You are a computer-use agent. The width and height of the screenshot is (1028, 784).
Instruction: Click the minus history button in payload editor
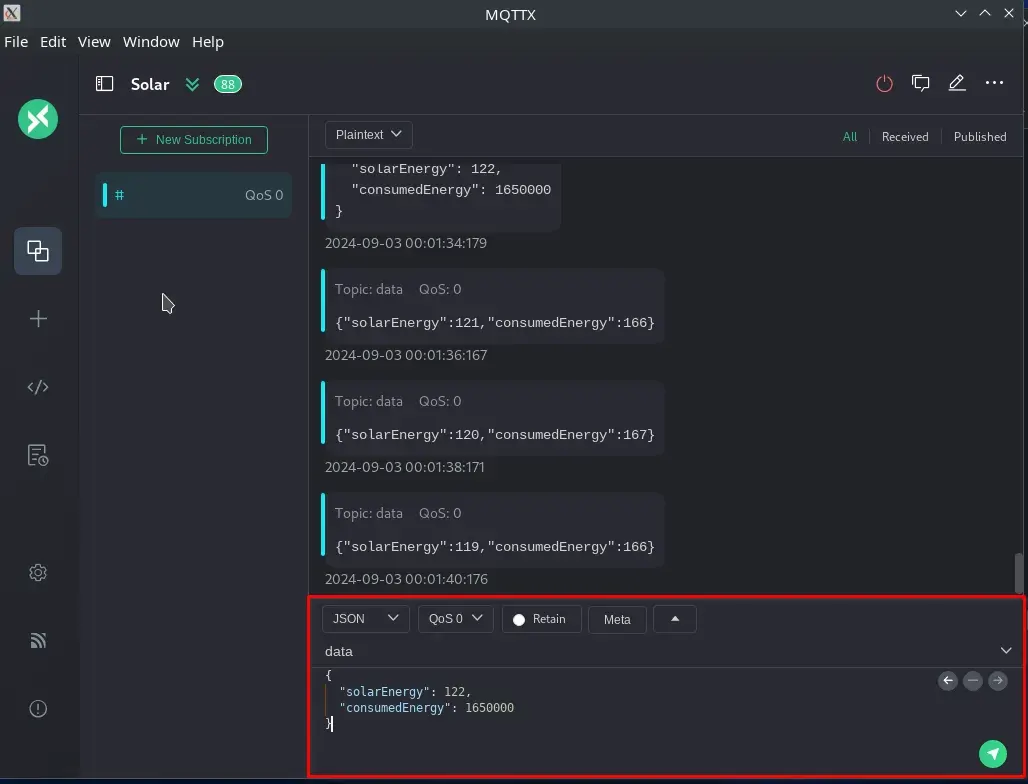[x=973, y=681]
